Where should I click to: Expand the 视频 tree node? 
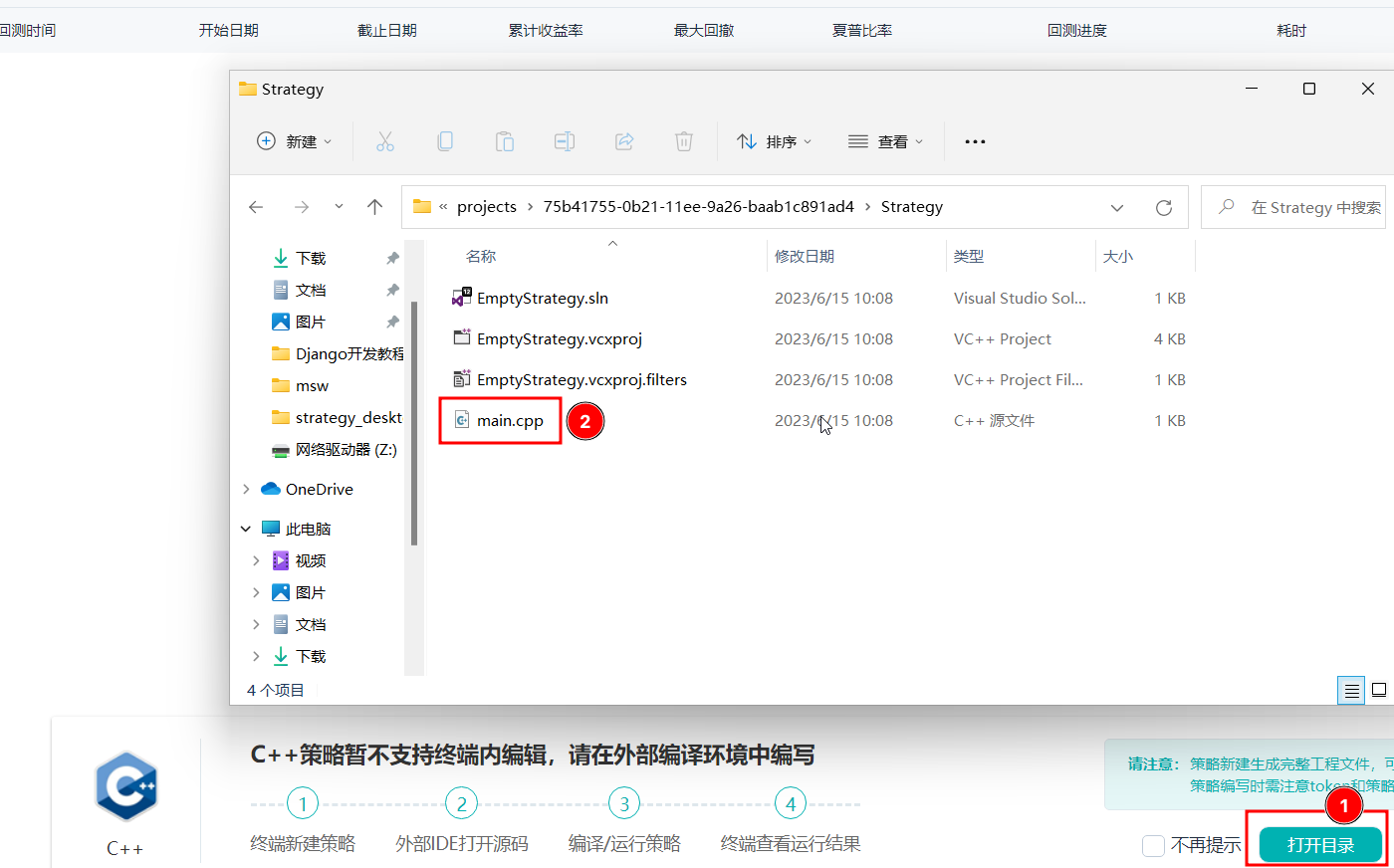click(256, 560)
